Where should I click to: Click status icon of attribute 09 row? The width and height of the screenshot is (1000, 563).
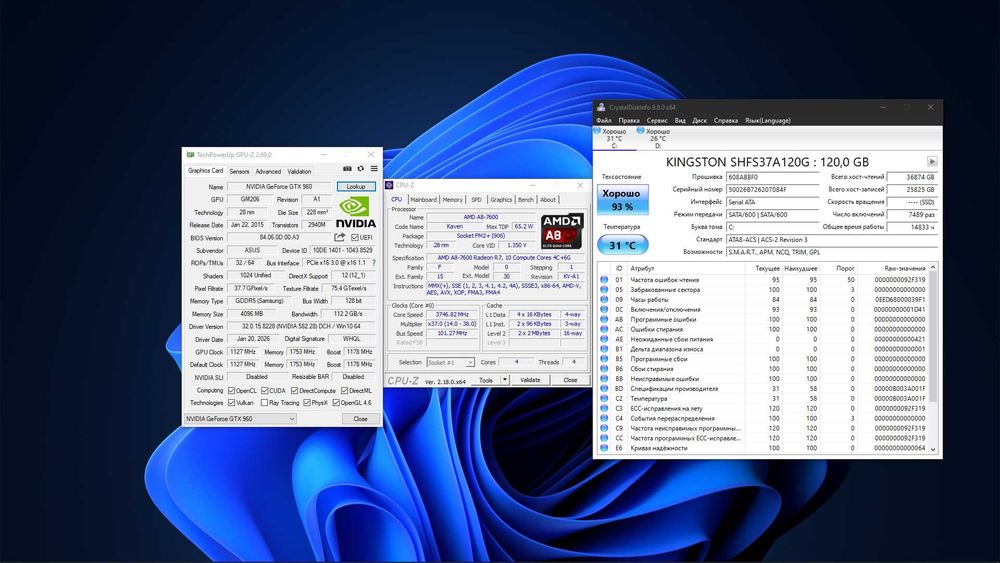(x=604, y=299)
